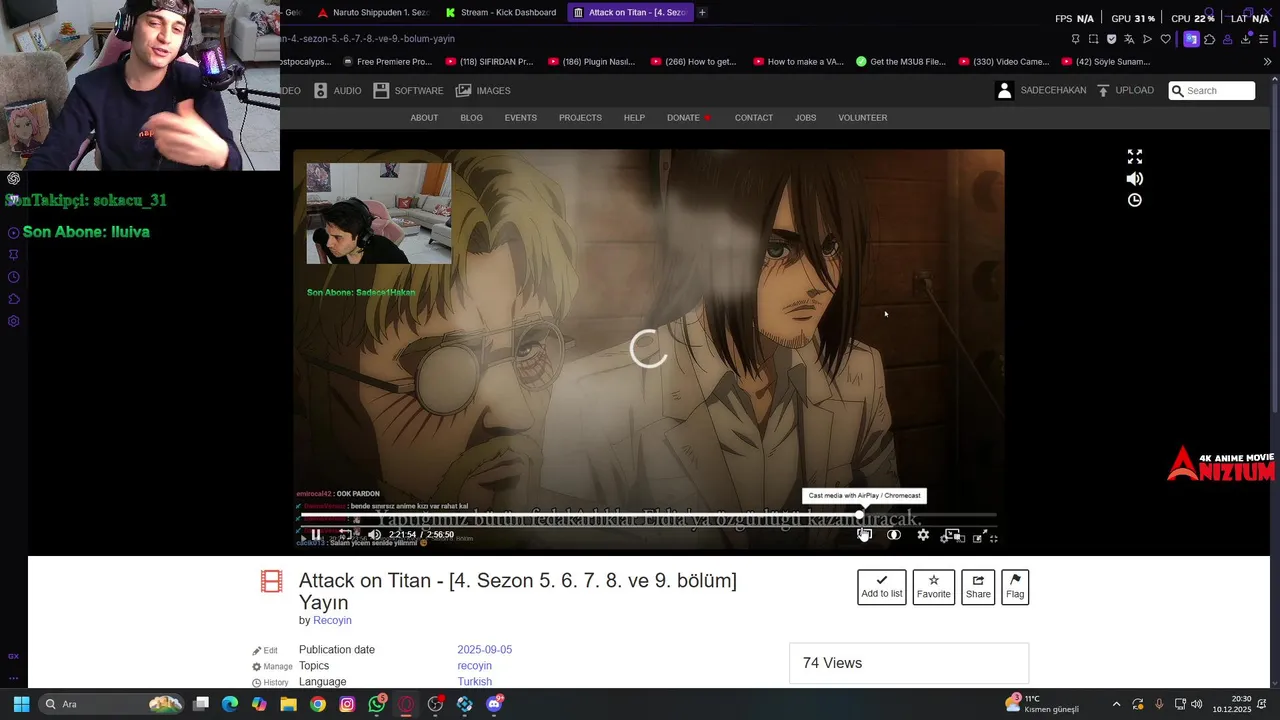
Task: Click the 2025-09-05 publication date link
Action: click(x=484, y=650)
